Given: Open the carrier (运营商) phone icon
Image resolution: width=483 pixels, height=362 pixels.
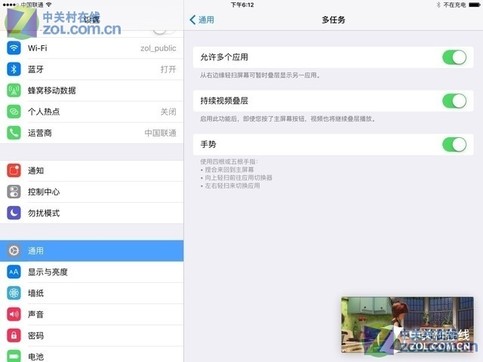Looking at the screenshot, I should 14,133.
